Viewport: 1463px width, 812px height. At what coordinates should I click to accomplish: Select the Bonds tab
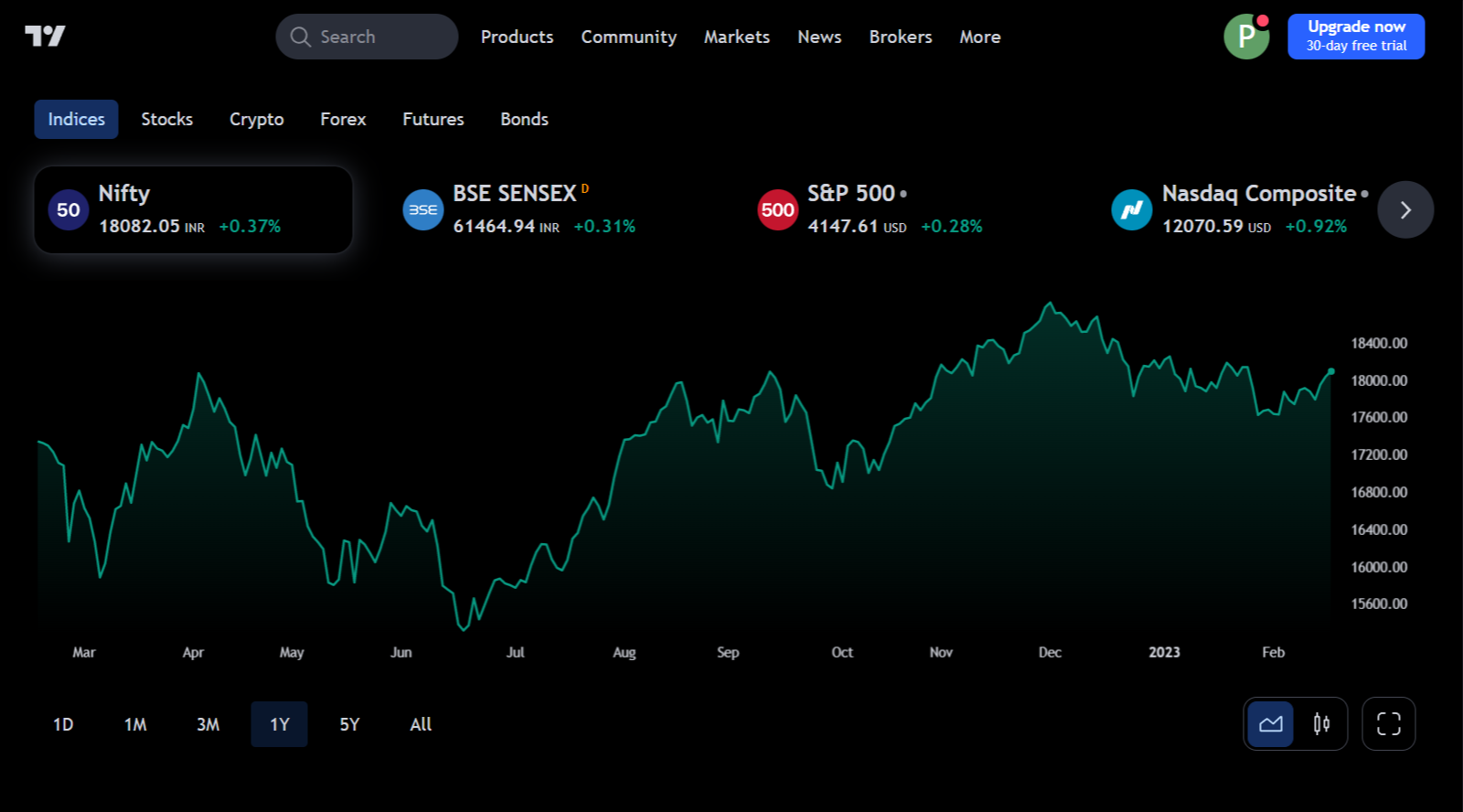525,119
